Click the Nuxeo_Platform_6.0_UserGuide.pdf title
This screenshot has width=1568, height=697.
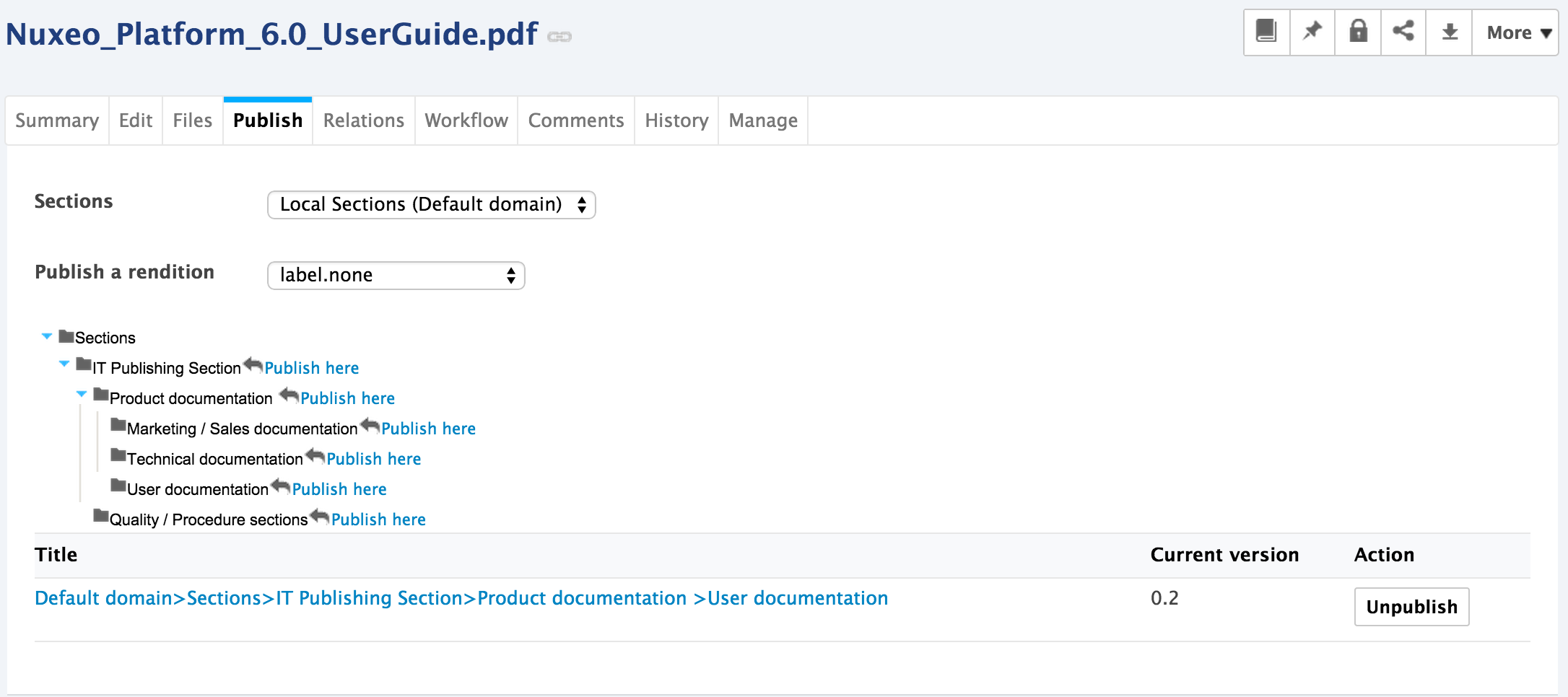pos(271,34)
